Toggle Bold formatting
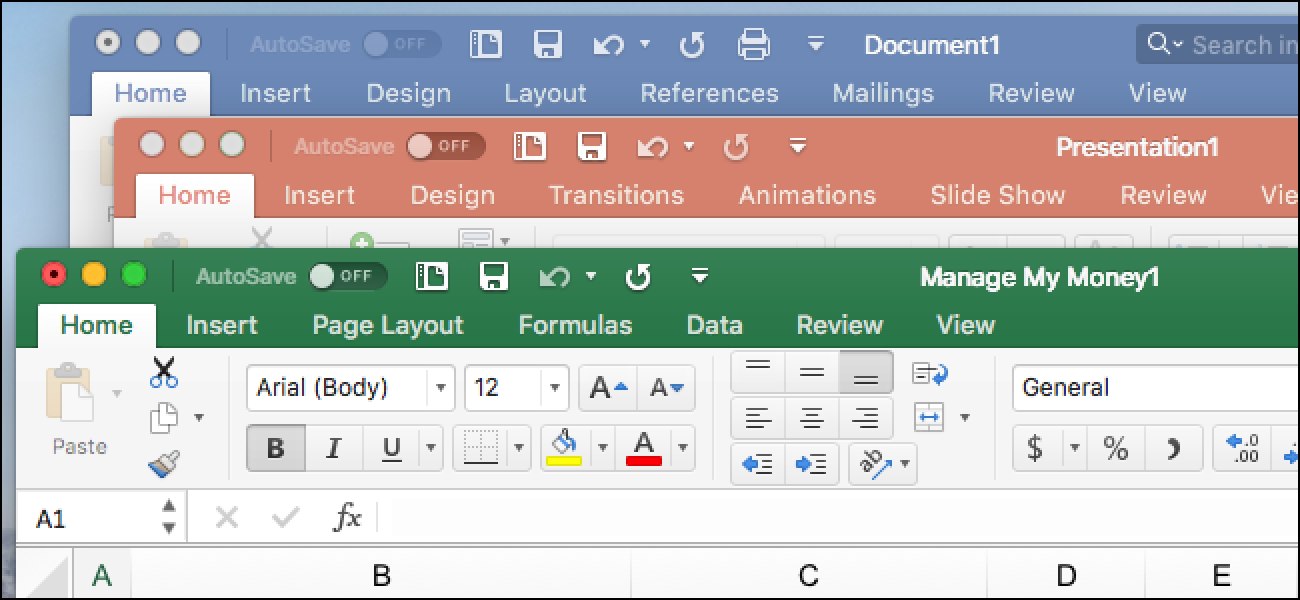 tap(275, 448)
